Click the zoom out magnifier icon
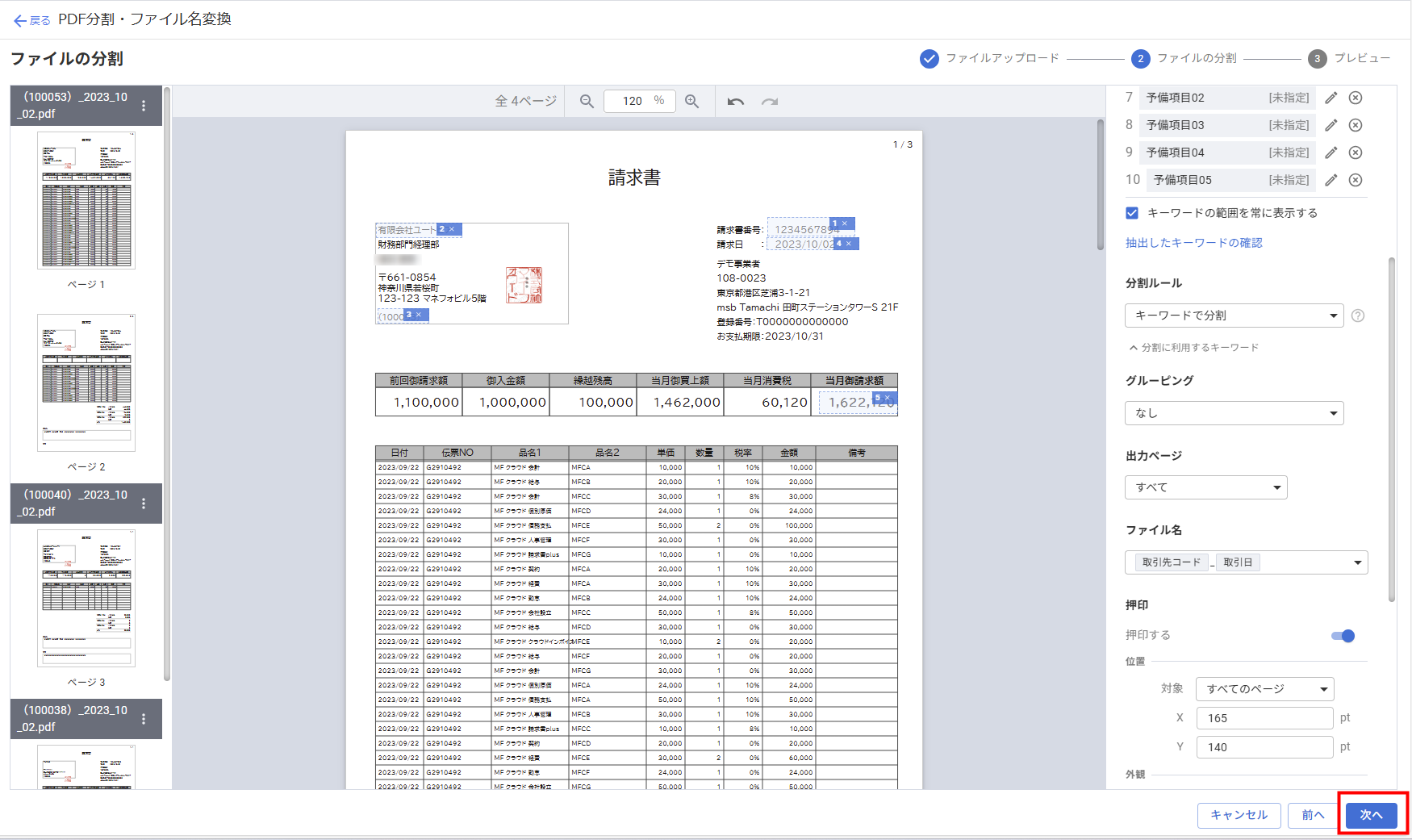The width and height of the screenshot is (1412, 840). tap(587, 102)
